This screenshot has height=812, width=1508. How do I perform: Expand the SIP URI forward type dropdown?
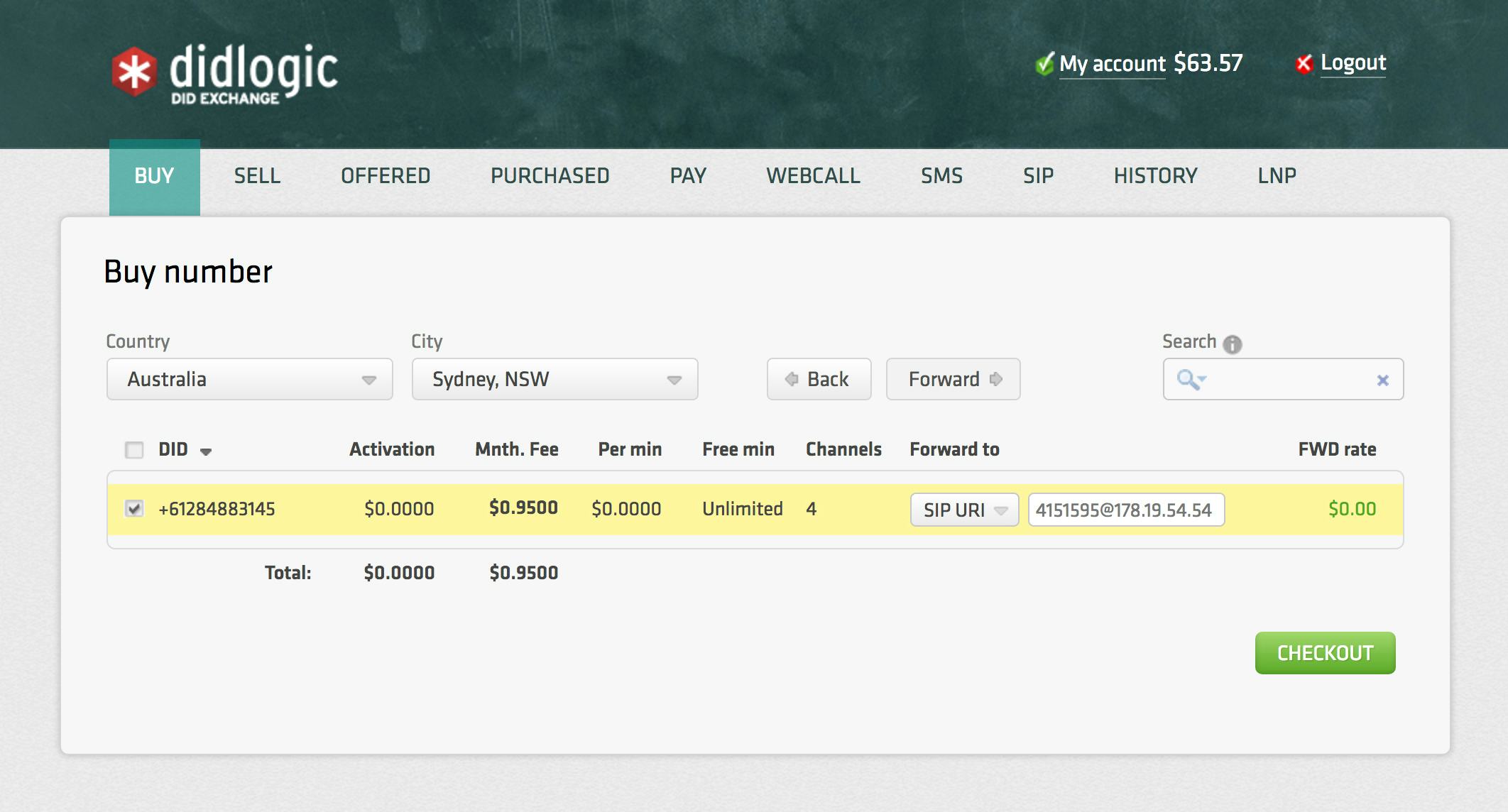(964, 510)
